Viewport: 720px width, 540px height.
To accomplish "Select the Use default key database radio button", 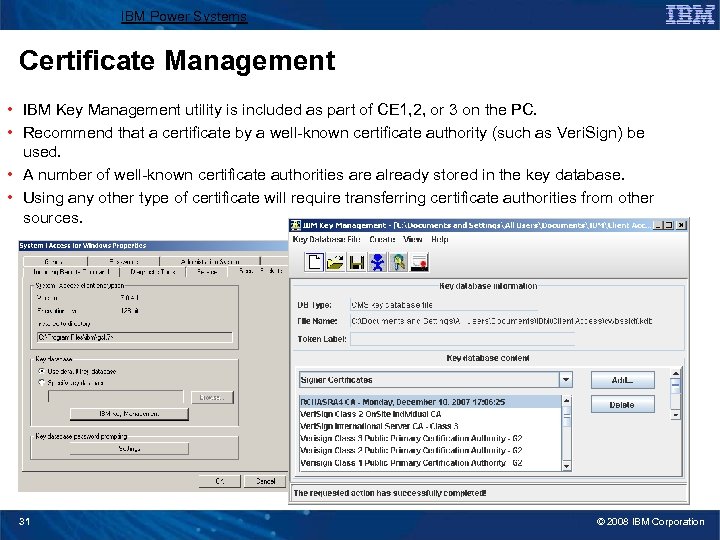I will [x=41, y=371].
